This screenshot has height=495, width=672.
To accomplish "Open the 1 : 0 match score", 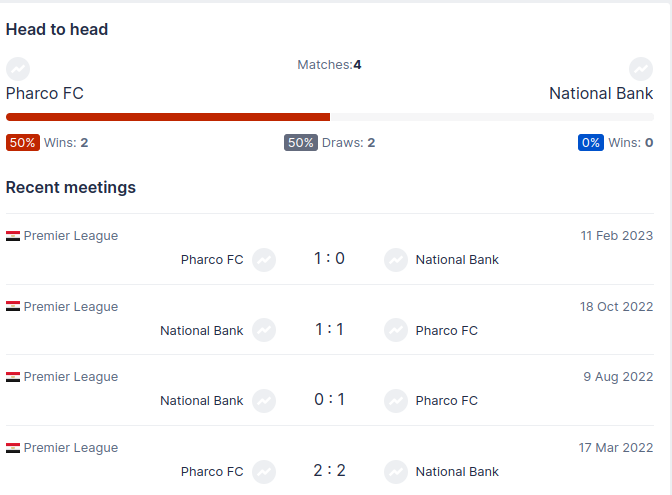I will tap(329, 259).
